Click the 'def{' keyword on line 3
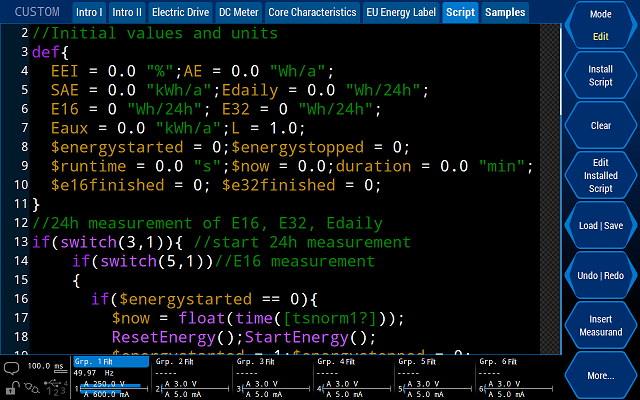The width and height of the screenshot is (640, 400). point(51,52)
